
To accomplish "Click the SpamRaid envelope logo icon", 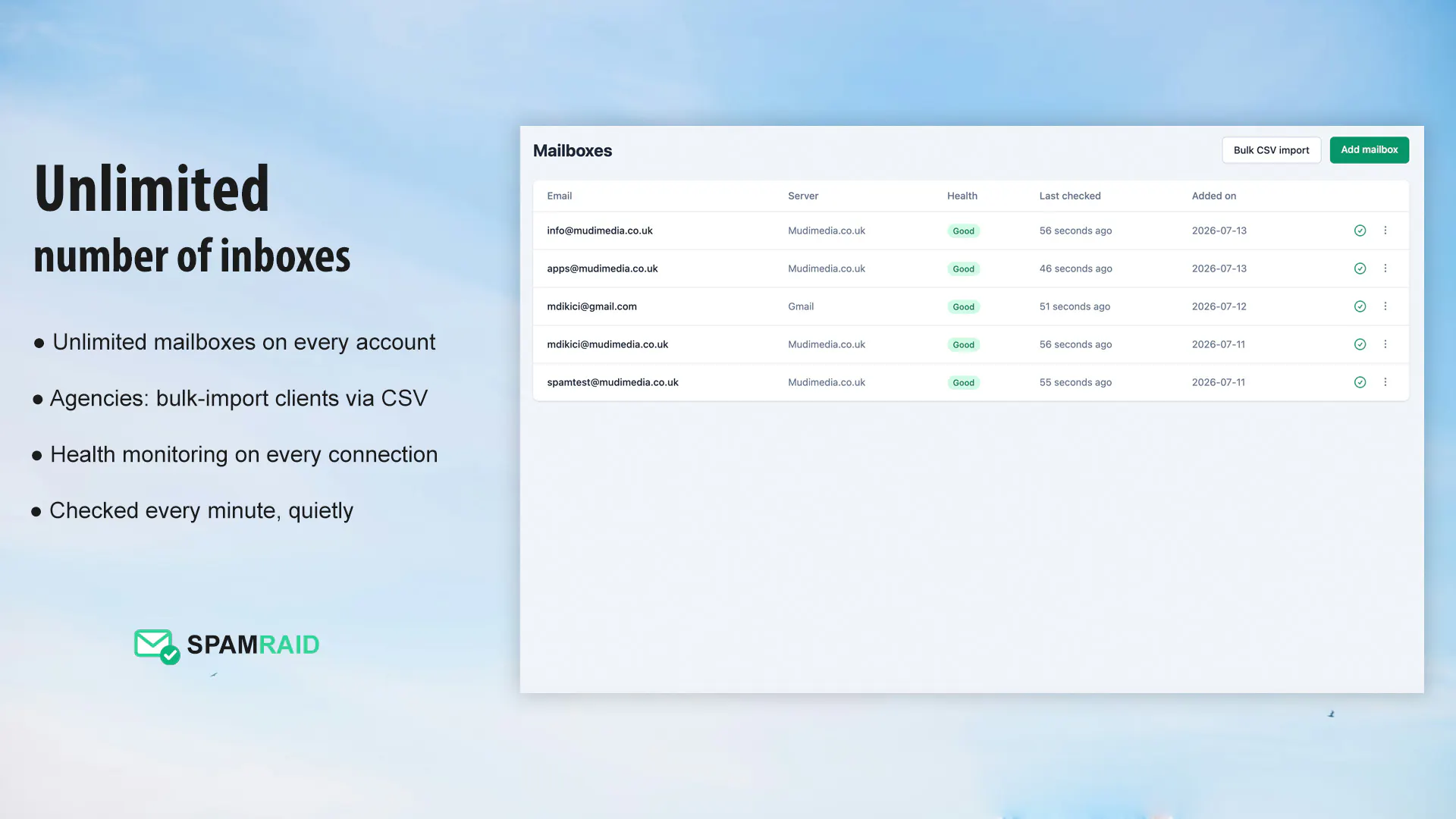I will pos(157,647).
